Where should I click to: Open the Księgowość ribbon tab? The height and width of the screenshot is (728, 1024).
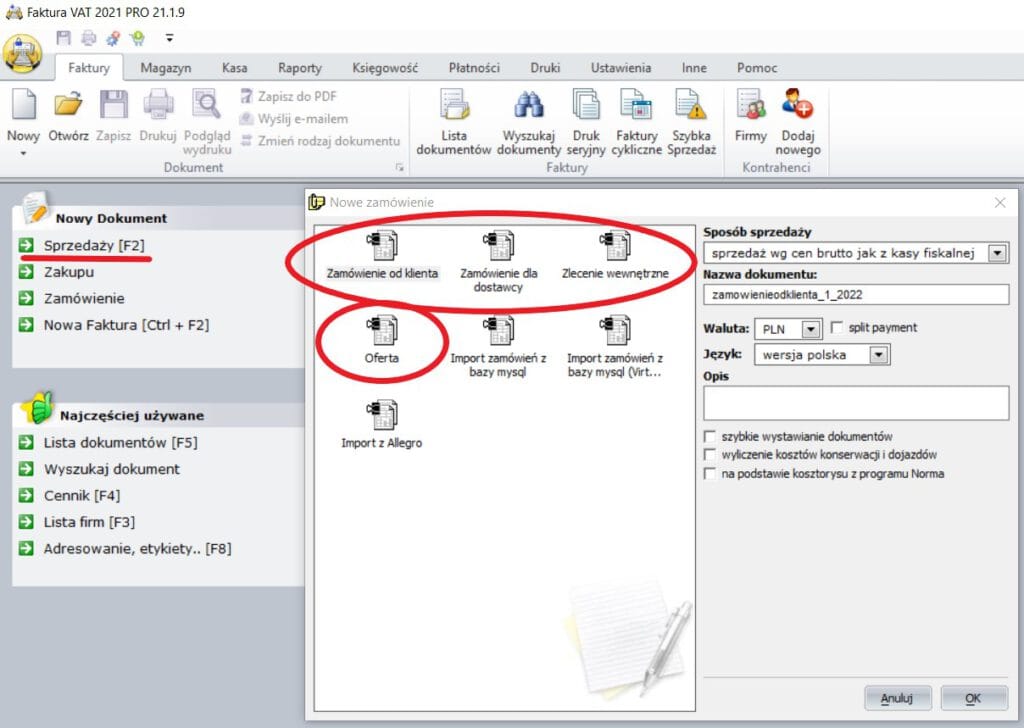tap(385, 68)
